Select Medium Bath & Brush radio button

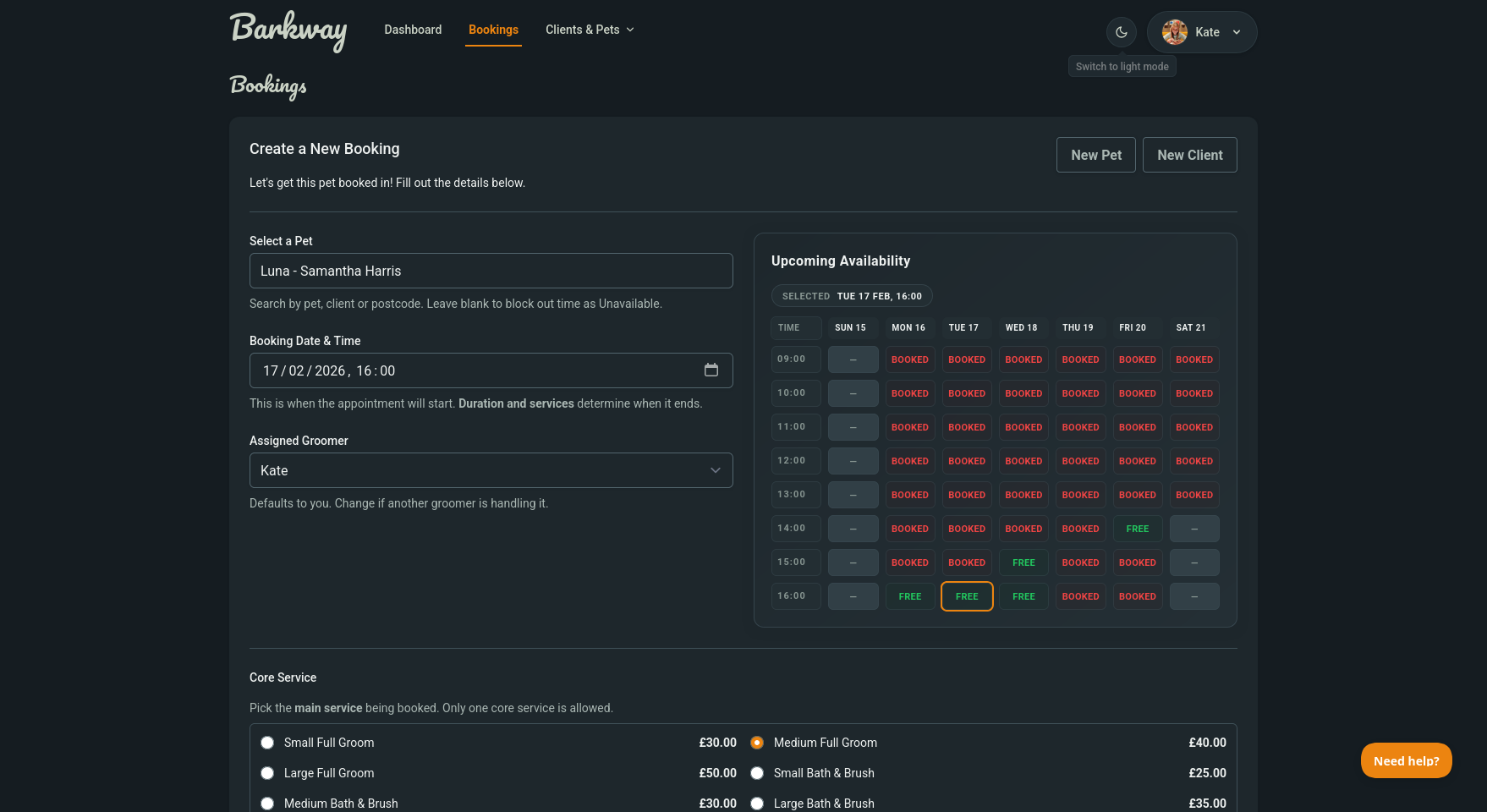click(x=267, y=804)
